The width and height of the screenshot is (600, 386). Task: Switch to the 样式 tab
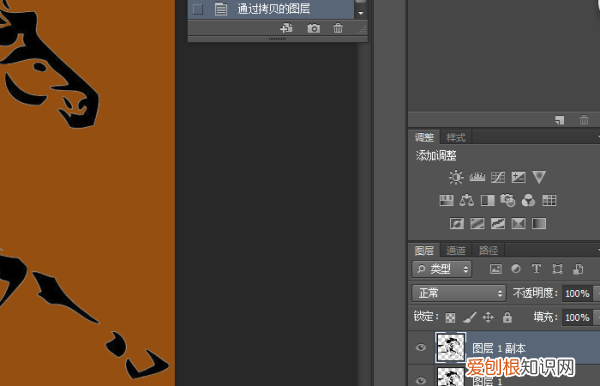point(456,137)
